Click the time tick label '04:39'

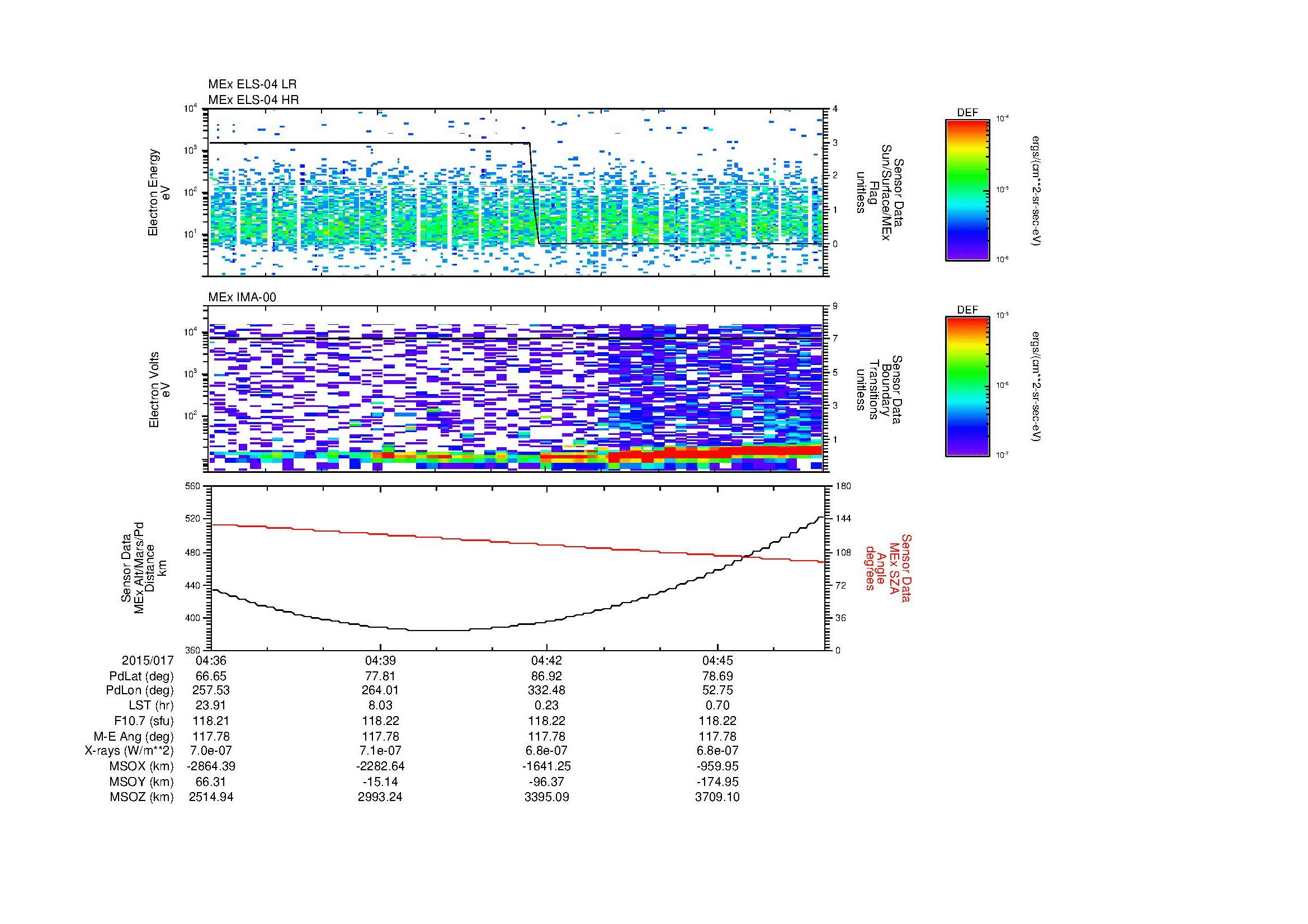tap(380, 660)
